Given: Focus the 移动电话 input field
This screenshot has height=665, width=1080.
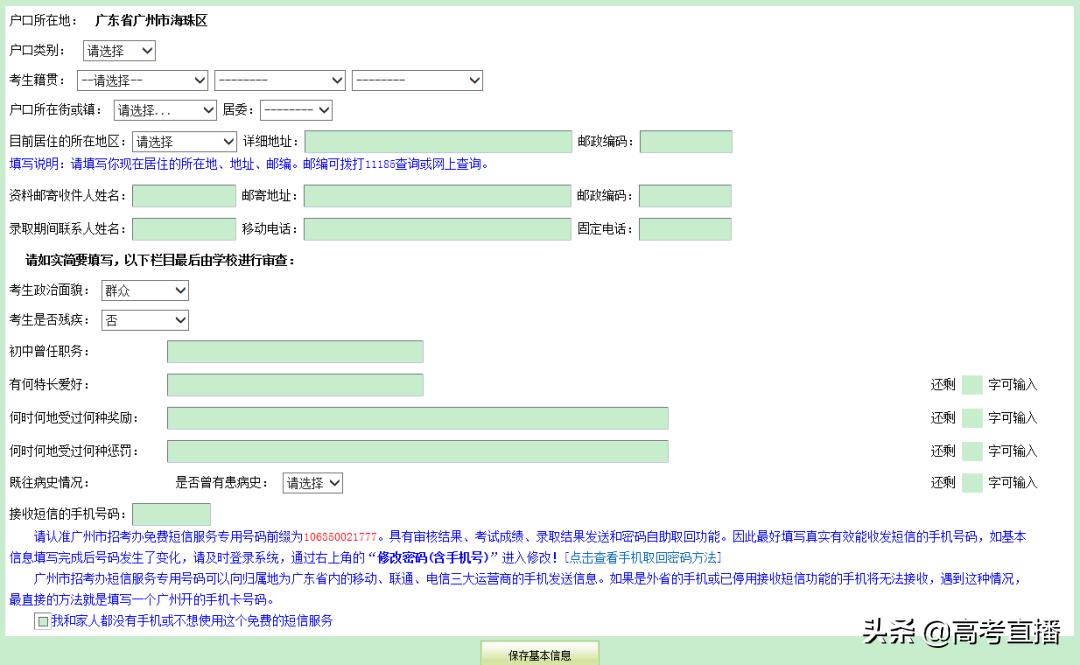Looking at the screenshot, I should 437,229.
